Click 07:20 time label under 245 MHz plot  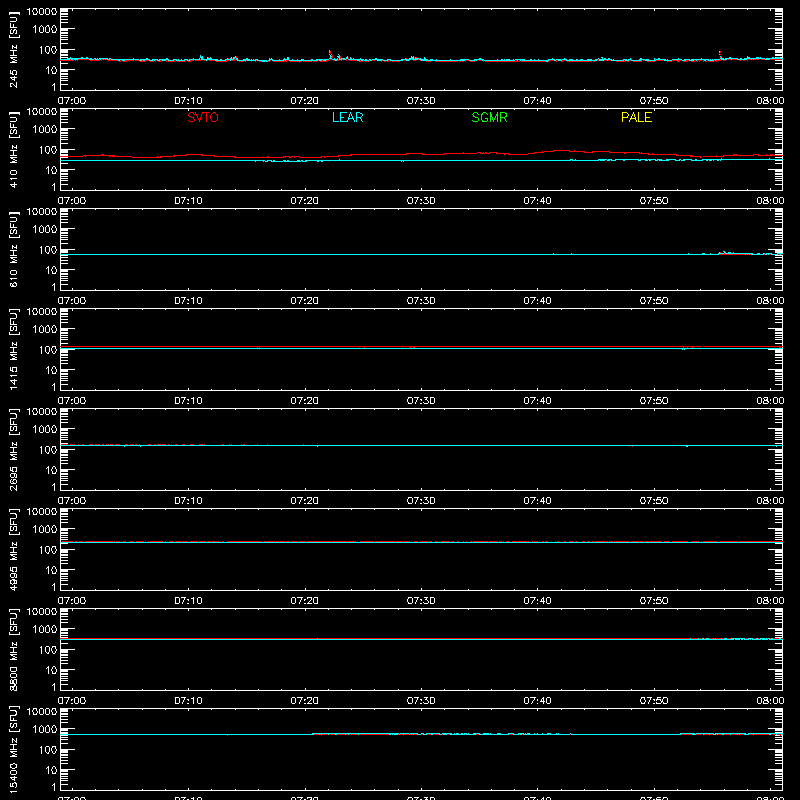[x=305, y=101]
